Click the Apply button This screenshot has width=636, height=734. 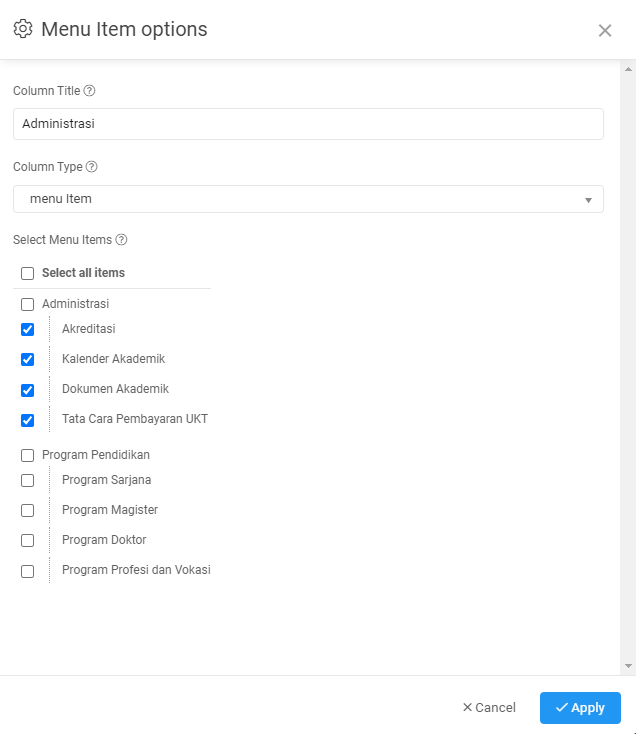[x=580, y=708]
